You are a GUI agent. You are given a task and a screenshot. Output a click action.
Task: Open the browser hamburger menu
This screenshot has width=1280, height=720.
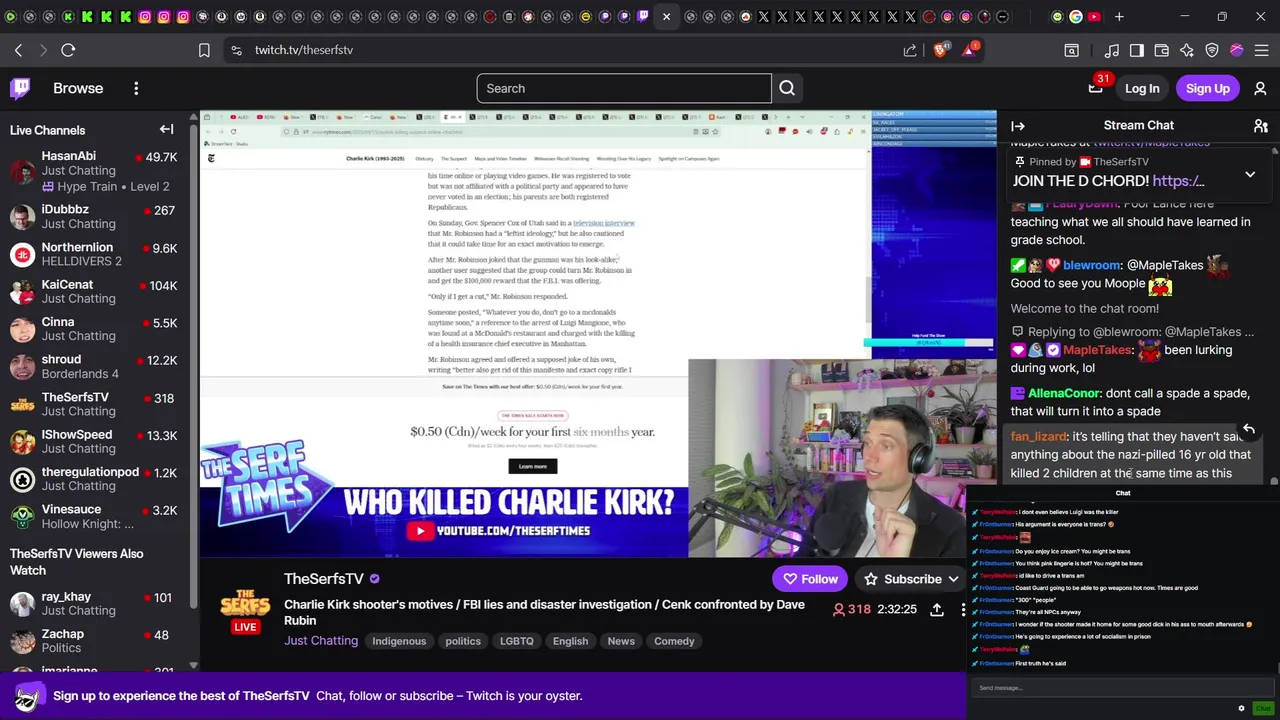point(1262,50)
